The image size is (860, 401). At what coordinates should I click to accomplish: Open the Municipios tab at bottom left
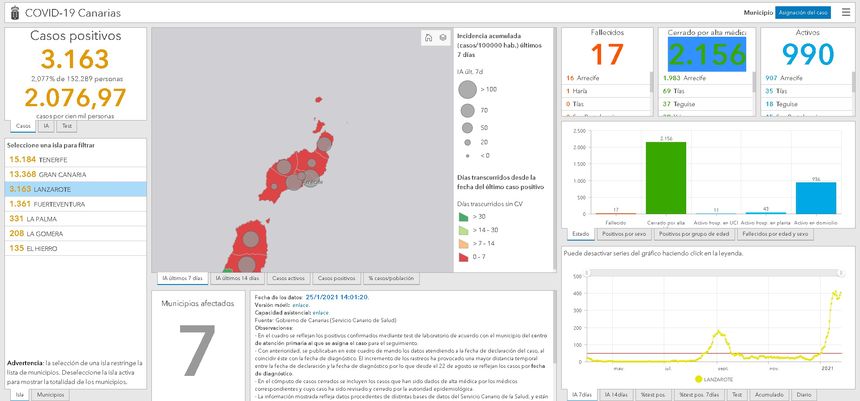tap(51, 395)
